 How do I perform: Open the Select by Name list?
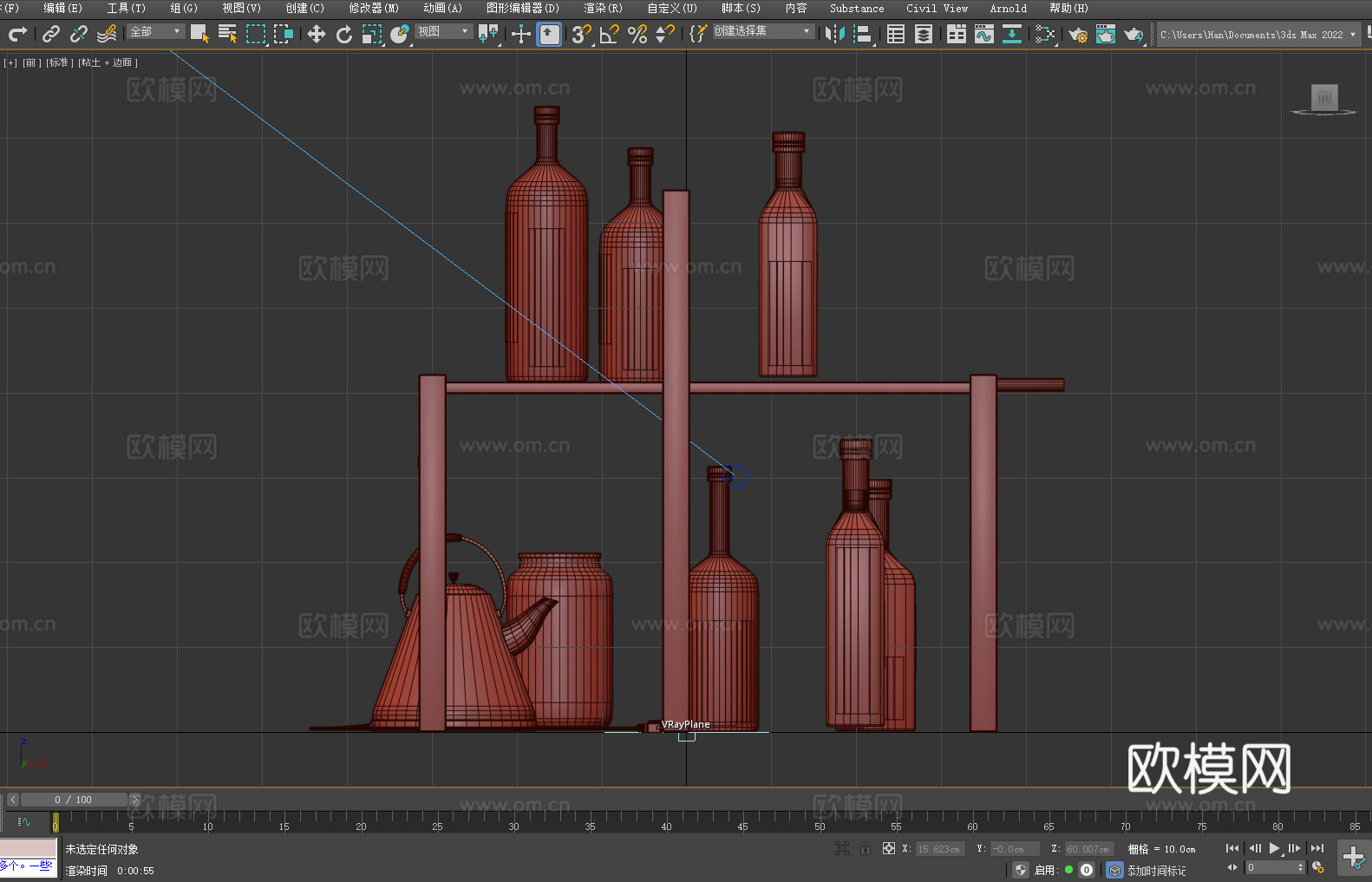[228, 34]
